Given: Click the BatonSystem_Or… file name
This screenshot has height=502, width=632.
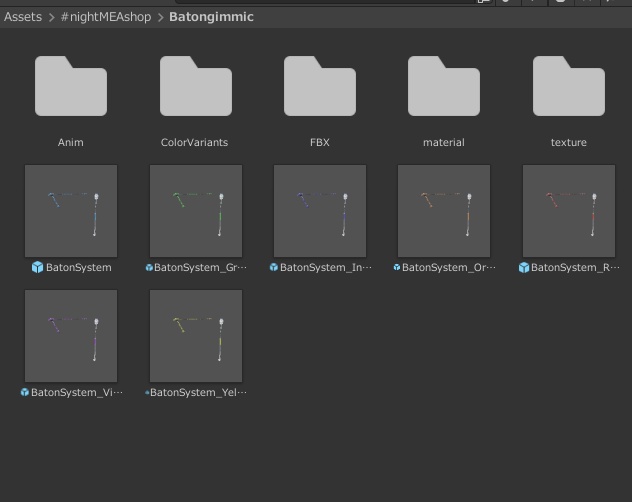Looking at the screenshot, I should [x=449, y=267].
